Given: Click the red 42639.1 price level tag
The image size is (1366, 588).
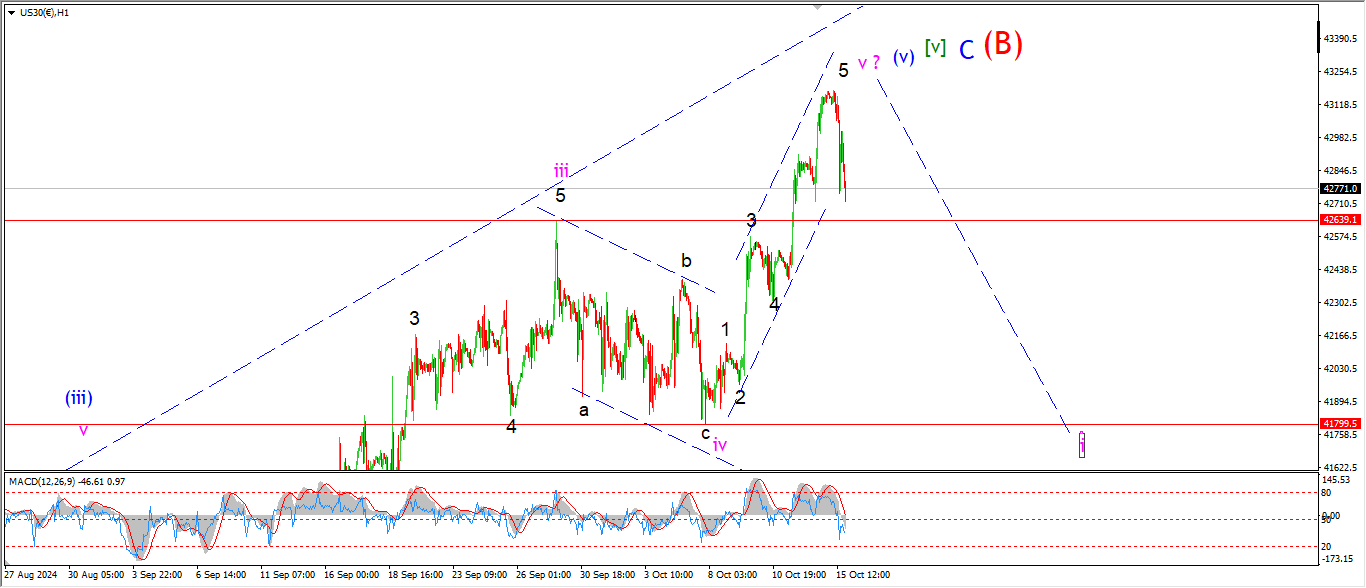Looking at the screenshot, I should pos(1339,219).
